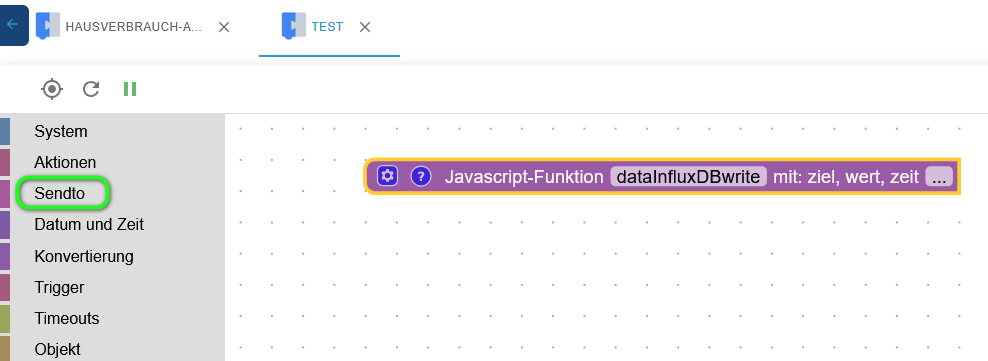Select the Javascript-Funktion block label
The height and width of the screenshot is (361, 988).
click(x=524, y=177)
